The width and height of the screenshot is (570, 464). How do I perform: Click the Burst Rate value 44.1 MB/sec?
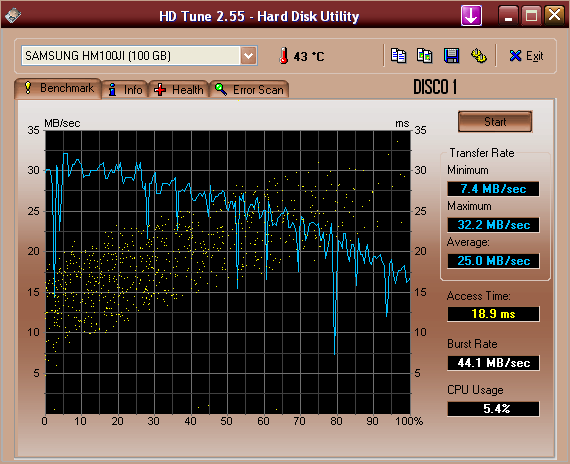pos(493,363)
